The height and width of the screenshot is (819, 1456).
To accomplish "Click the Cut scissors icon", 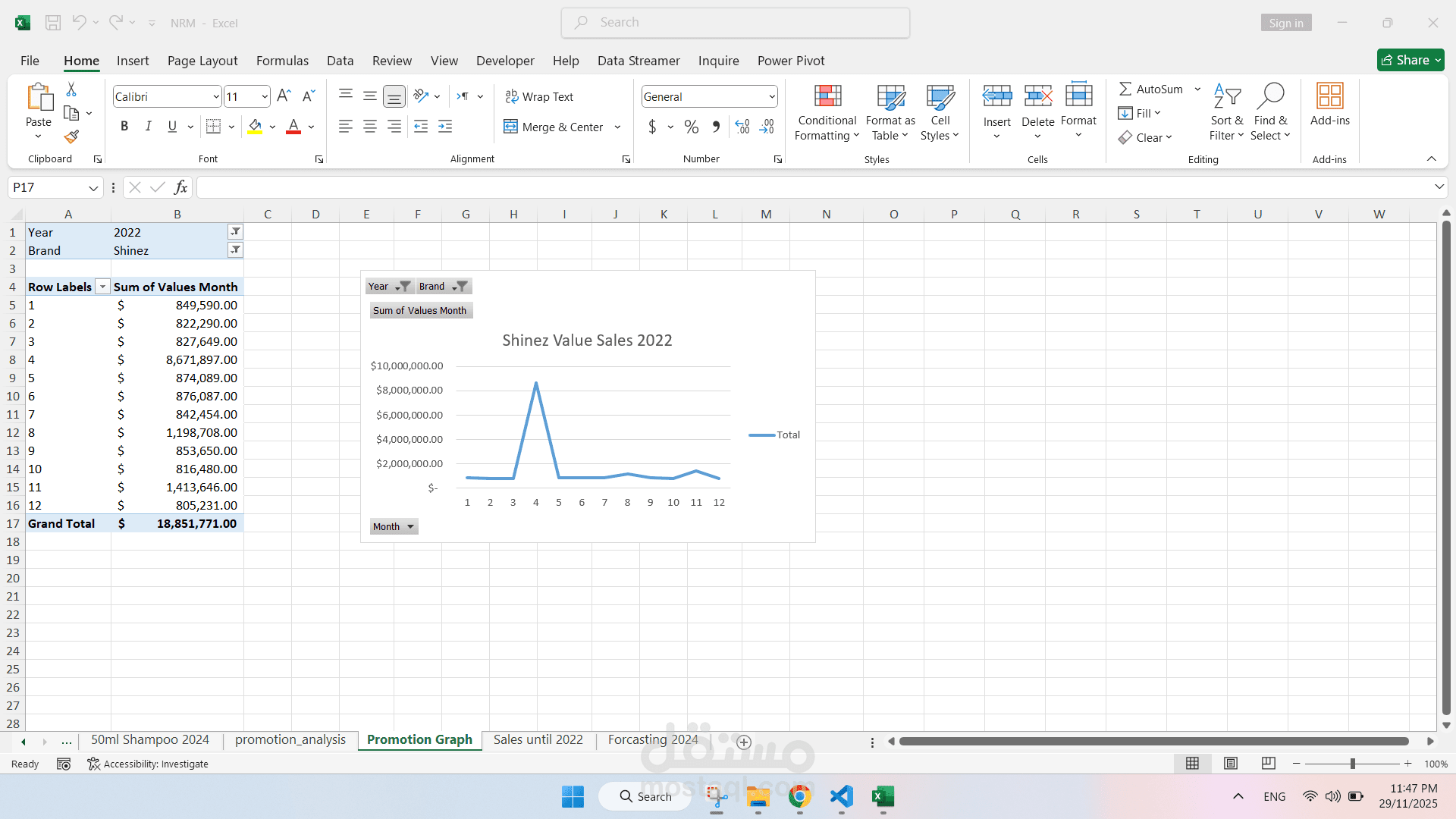I will [x=71, y=89].
